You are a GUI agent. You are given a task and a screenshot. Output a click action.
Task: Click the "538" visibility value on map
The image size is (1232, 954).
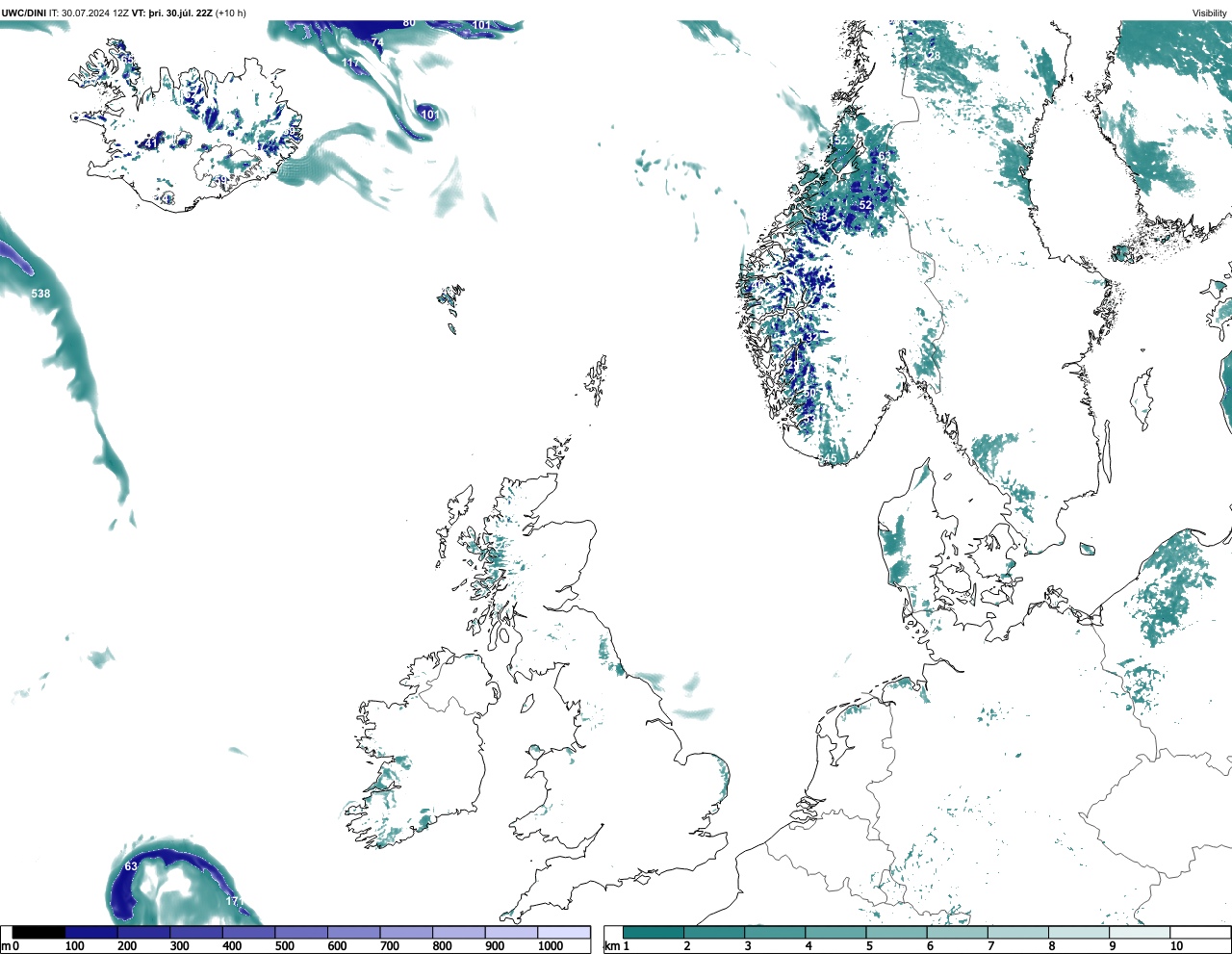40,294
